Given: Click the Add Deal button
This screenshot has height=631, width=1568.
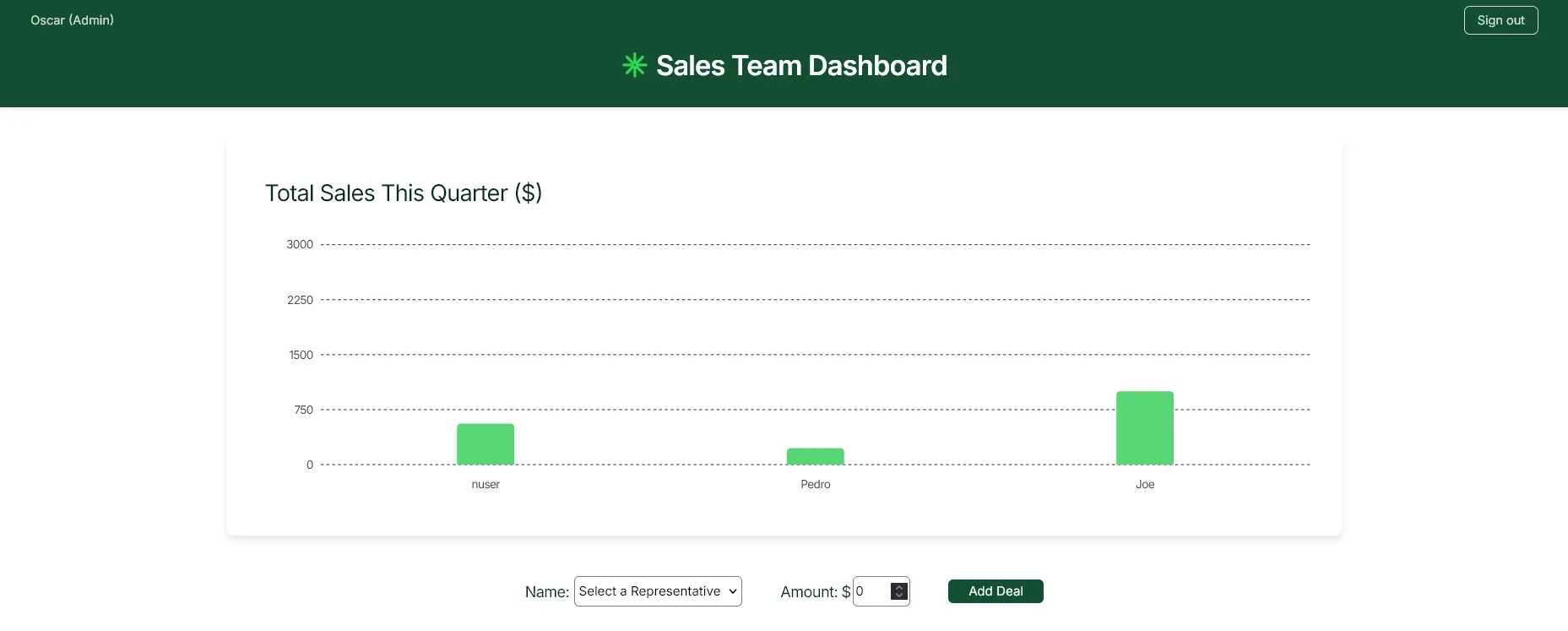Looking at the screenshot, I should tap(996, 591).
